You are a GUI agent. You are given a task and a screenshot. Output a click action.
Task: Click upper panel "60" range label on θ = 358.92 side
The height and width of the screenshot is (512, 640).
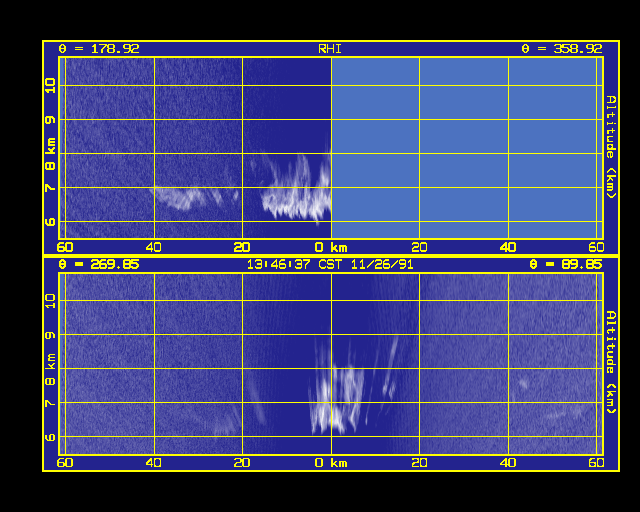[x=596, y=247]
